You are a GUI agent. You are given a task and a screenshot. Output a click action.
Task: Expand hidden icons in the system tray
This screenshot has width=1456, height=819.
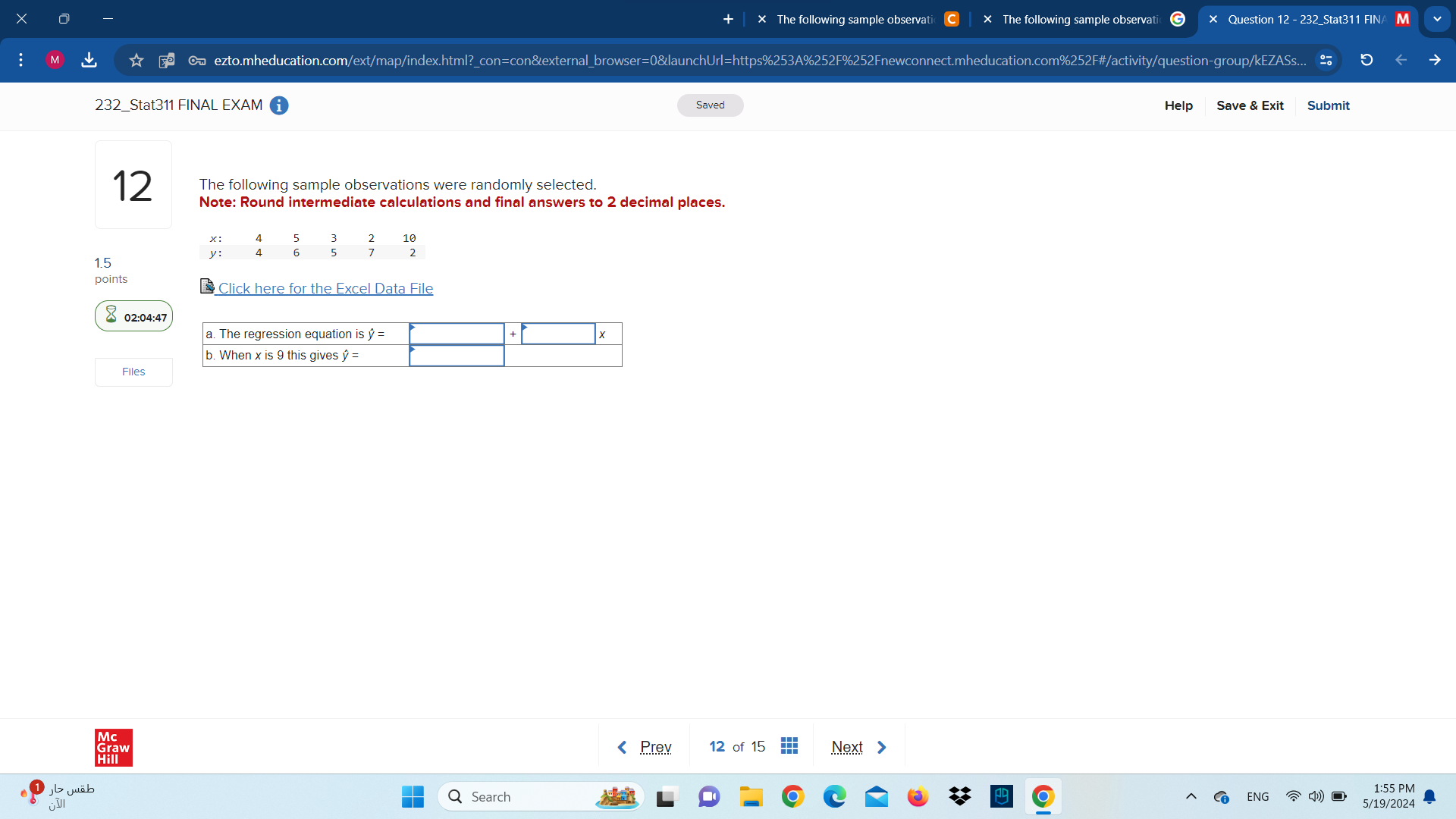tap(1190, 796)
